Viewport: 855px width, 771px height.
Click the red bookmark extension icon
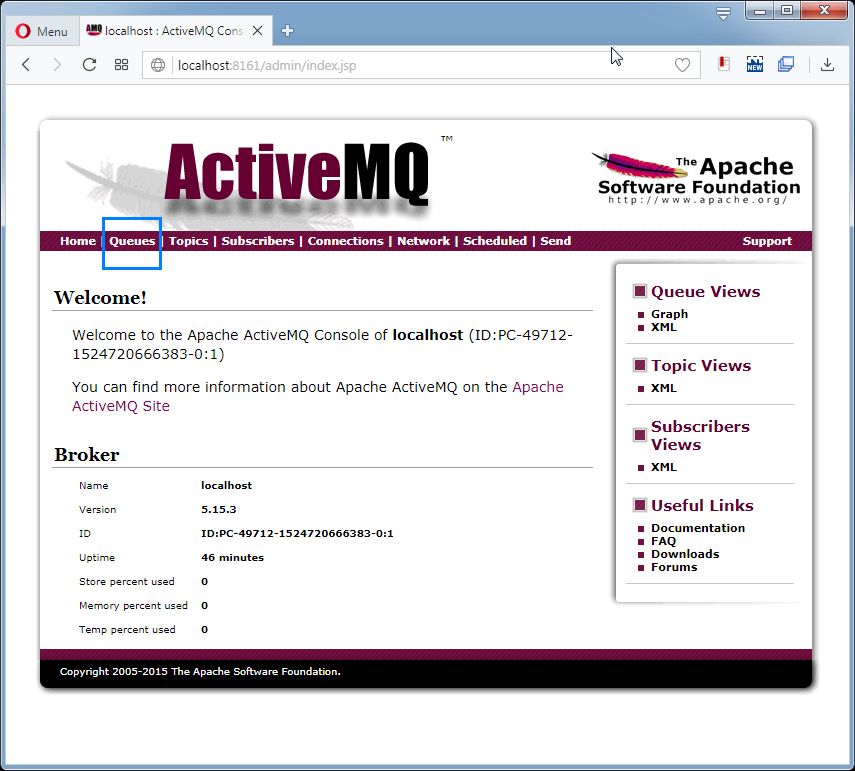[724, 64]
